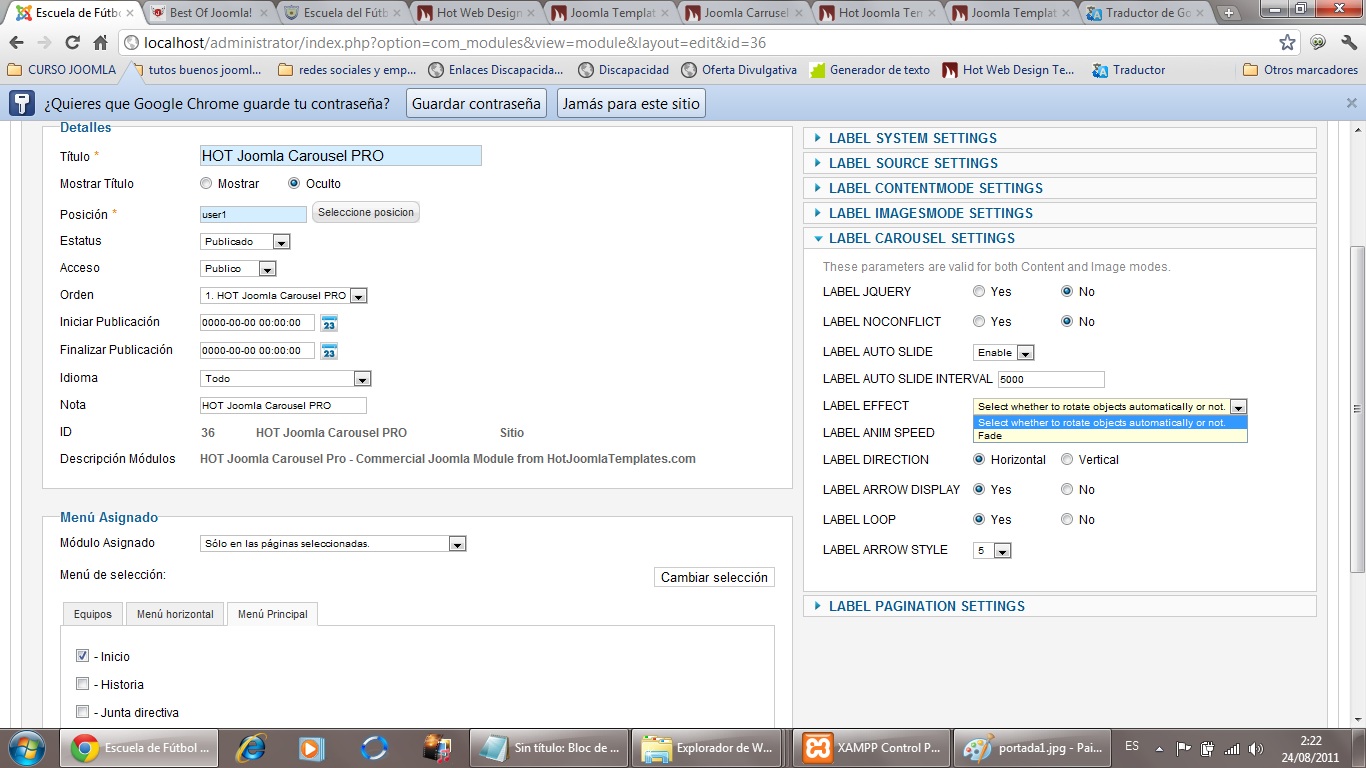This screenshot has width=1366, height=768.
Task: Switch to Joomla Carrusel browser tab
Action: coord(745,13)
